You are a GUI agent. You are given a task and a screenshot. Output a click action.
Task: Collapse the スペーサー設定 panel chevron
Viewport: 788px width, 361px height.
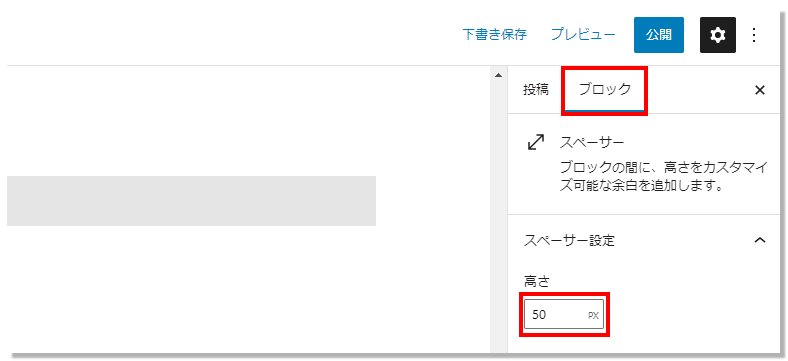tap(760, 240)
